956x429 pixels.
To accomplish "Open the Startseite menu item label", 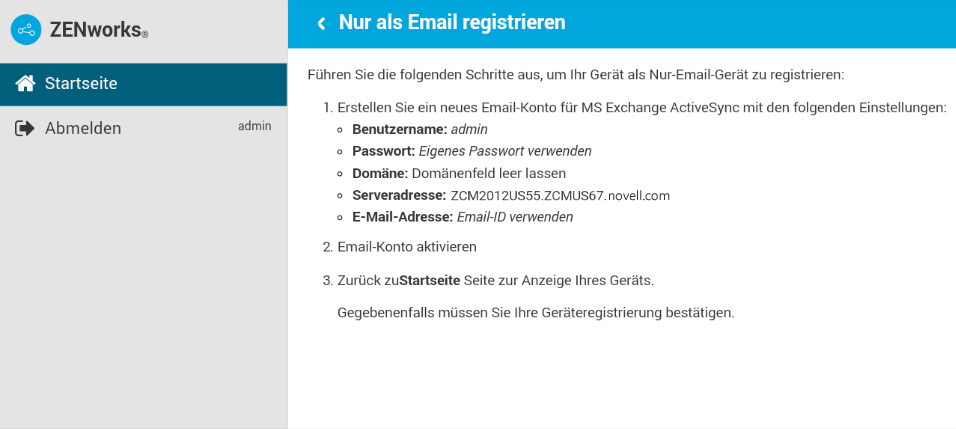I will pyautogui.click(x=81, y=84).
